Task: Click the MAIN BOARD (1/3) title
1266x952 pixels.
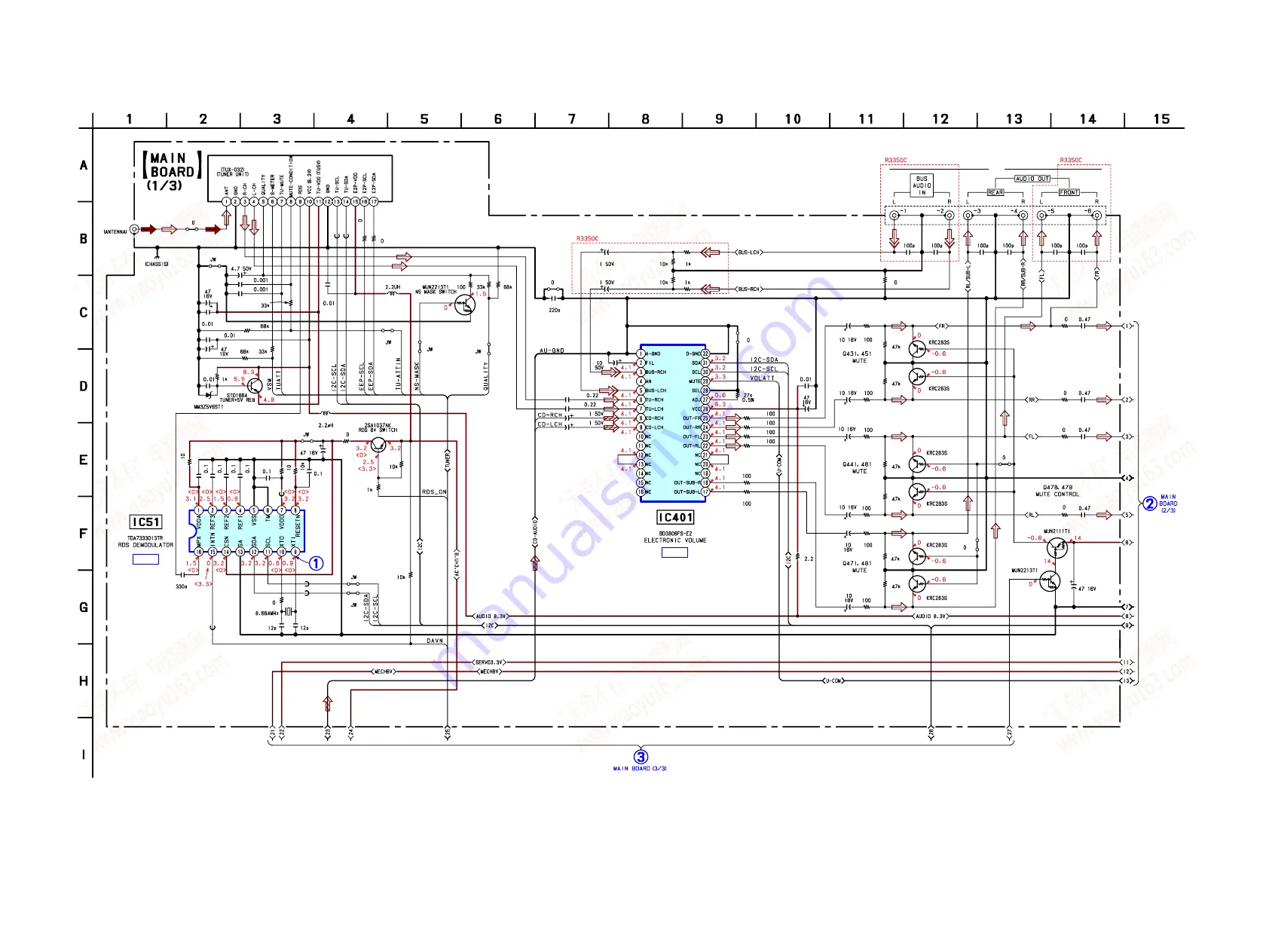Action: click(x=173, y=171)
